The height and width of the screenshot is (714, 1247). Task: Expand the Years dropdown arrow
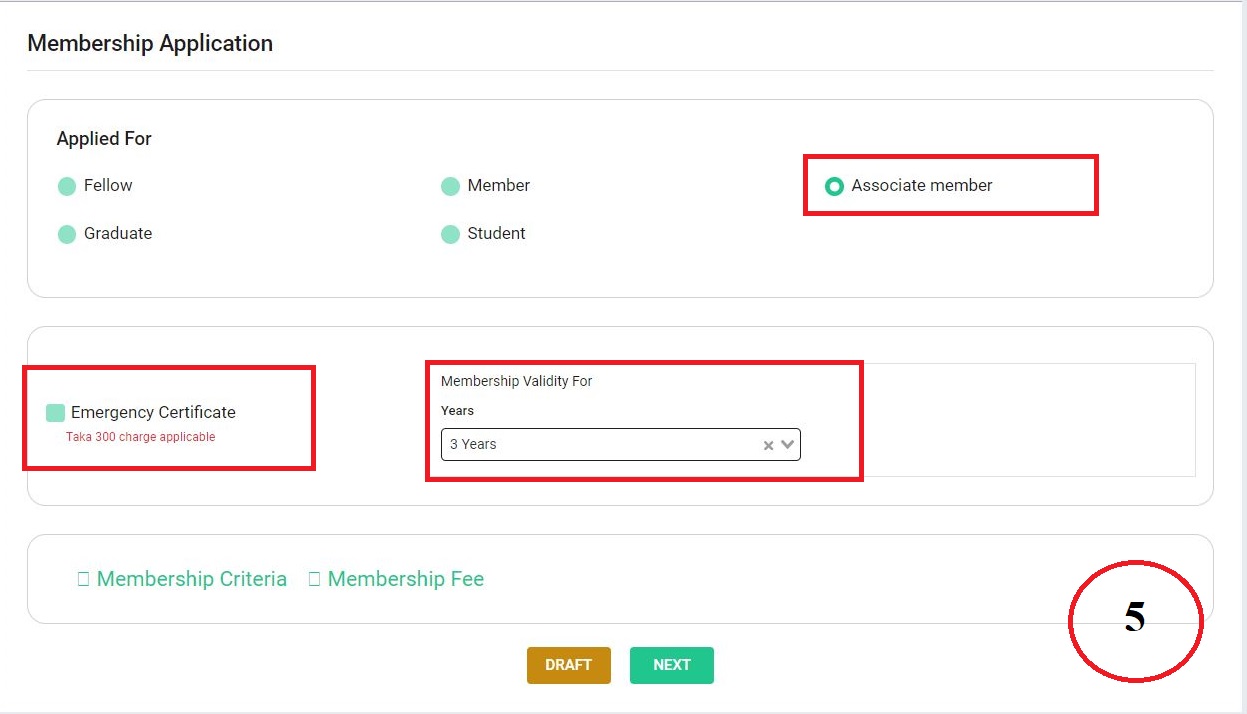coord(788,445)
